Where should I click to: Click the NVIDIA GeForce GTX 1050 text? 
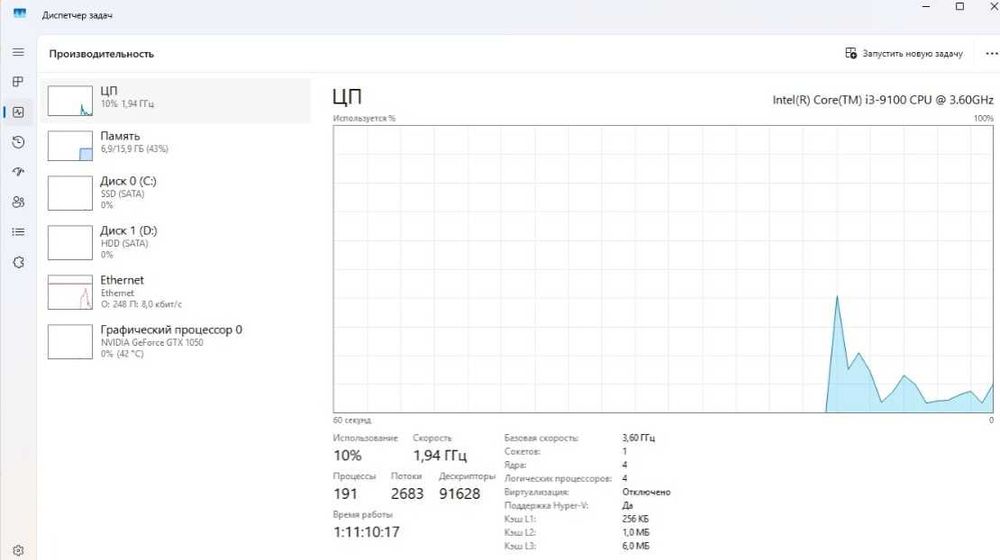152,343
